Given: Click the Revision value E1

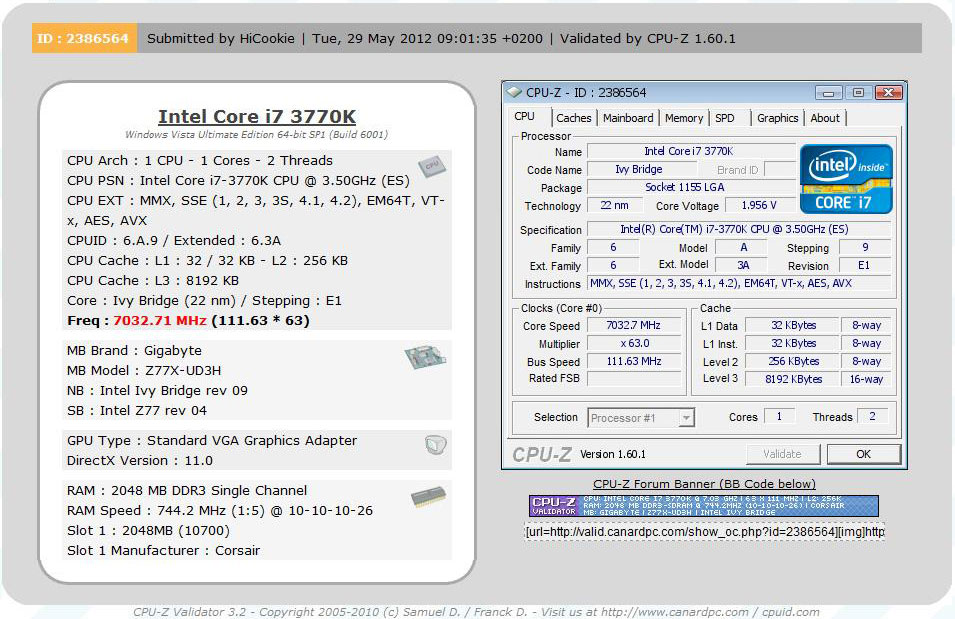Looking at the screenshot, I should [864, 265].
